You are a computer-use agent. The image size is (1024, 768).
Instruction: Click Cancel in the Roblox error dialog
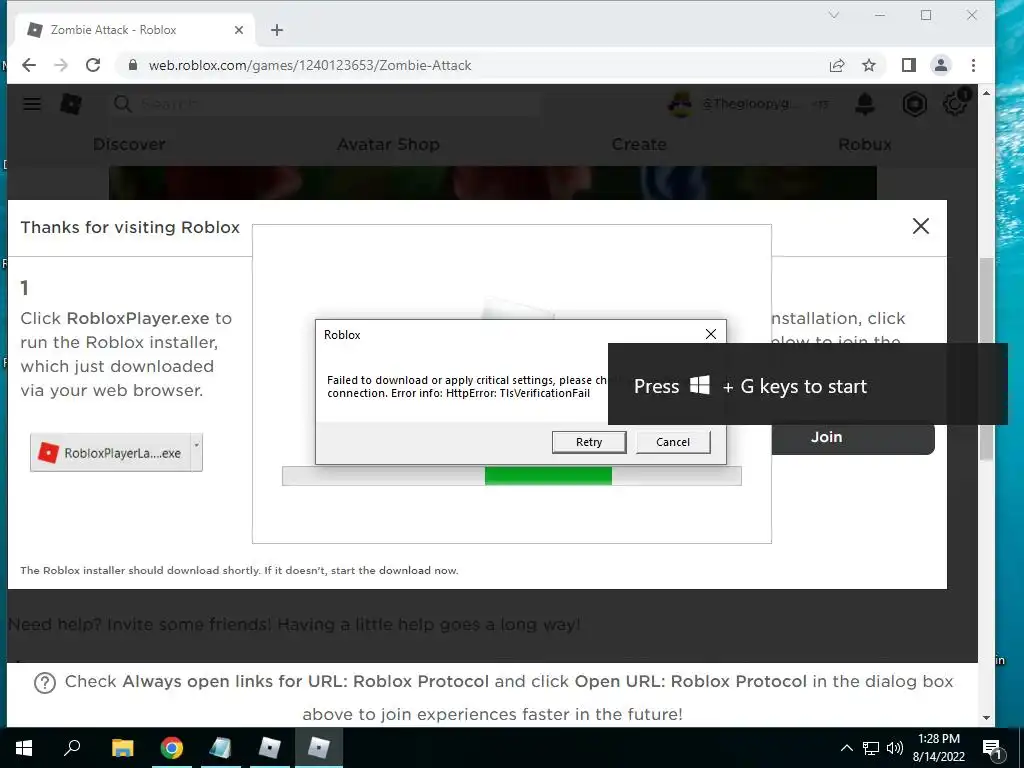click(x=673, y=442)
